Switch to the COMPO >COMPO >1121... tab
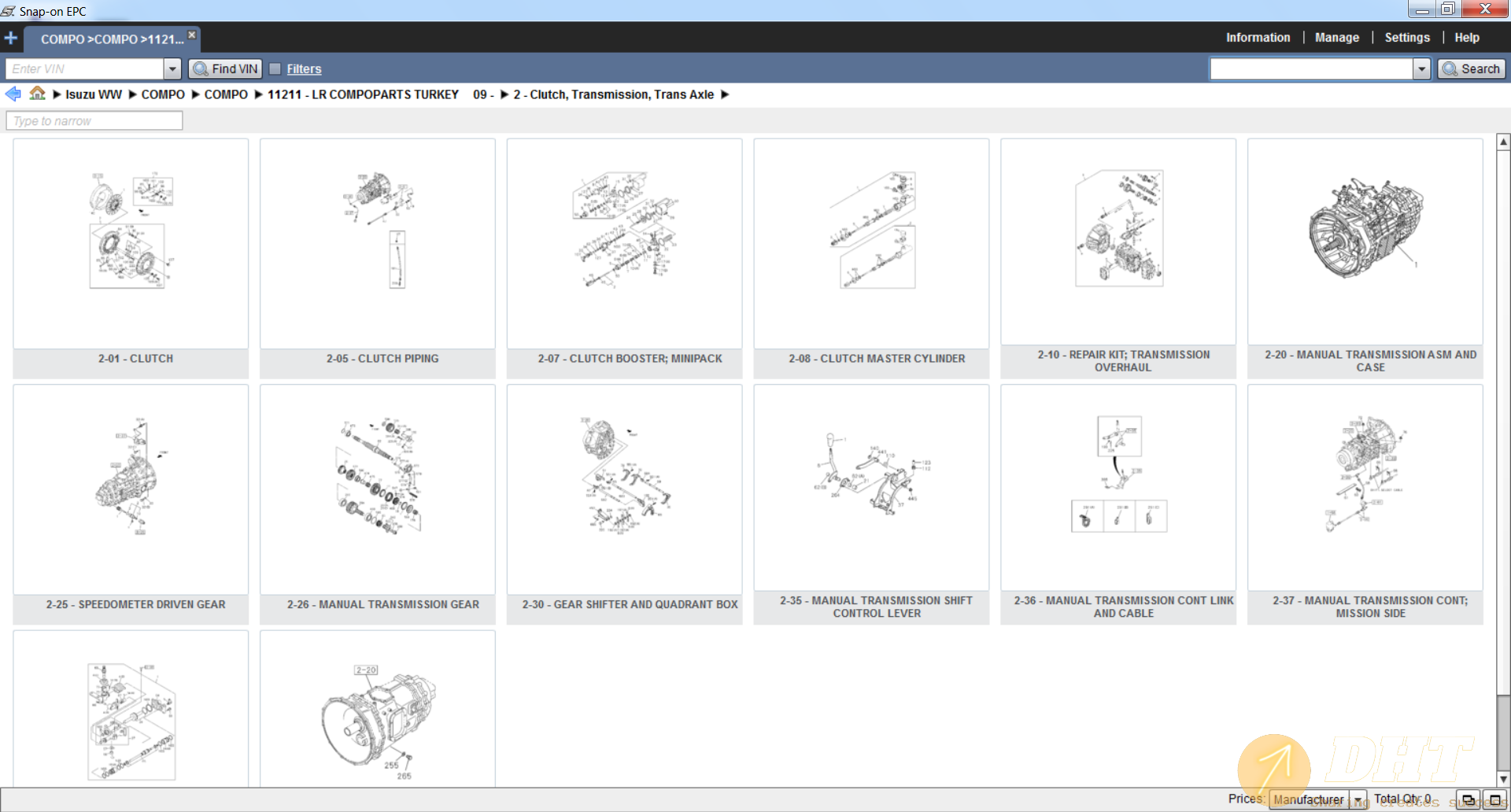This screenshot has height=812, width=1511. (112, 39)
